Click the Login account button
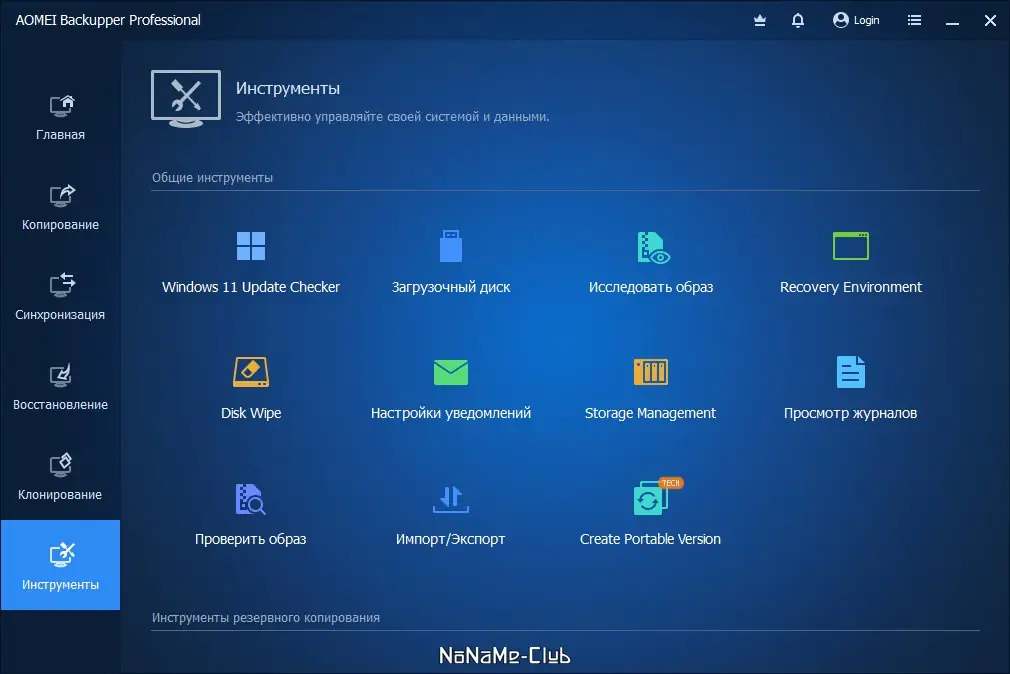 coord(856,20)
